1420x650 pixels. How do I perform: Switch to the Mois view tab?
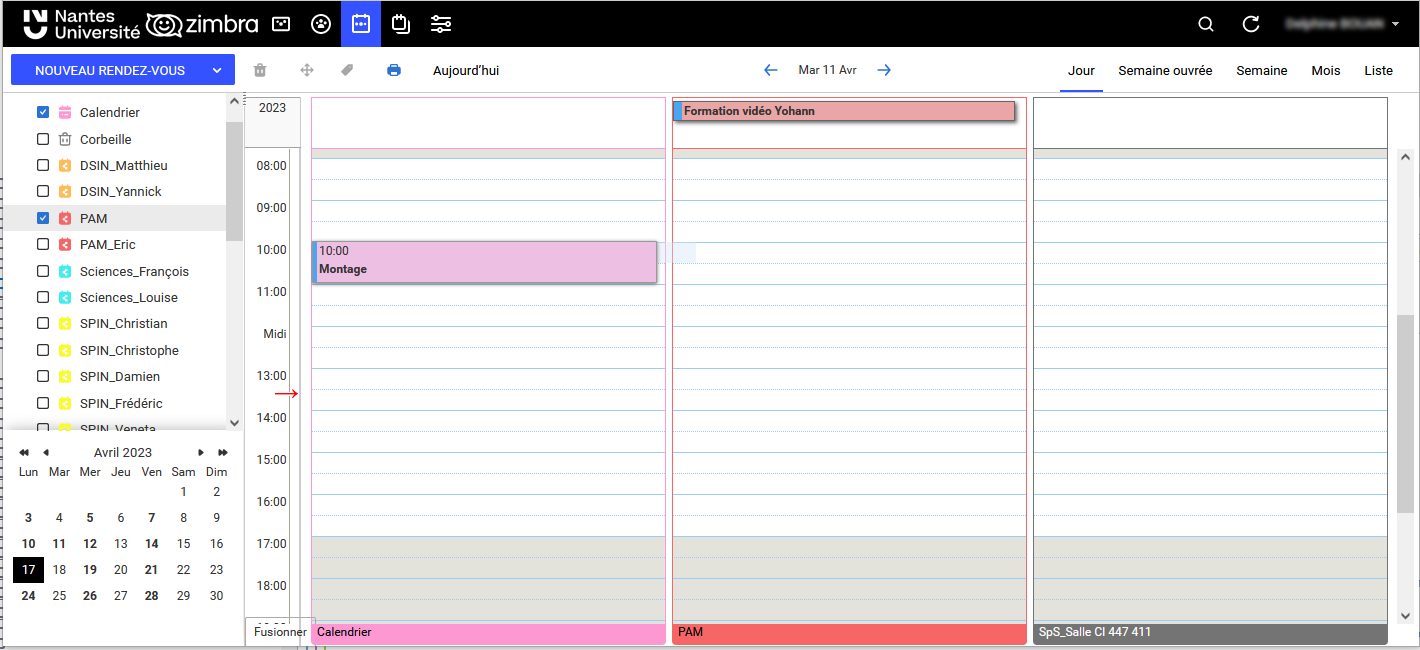tap(1325, 70)
